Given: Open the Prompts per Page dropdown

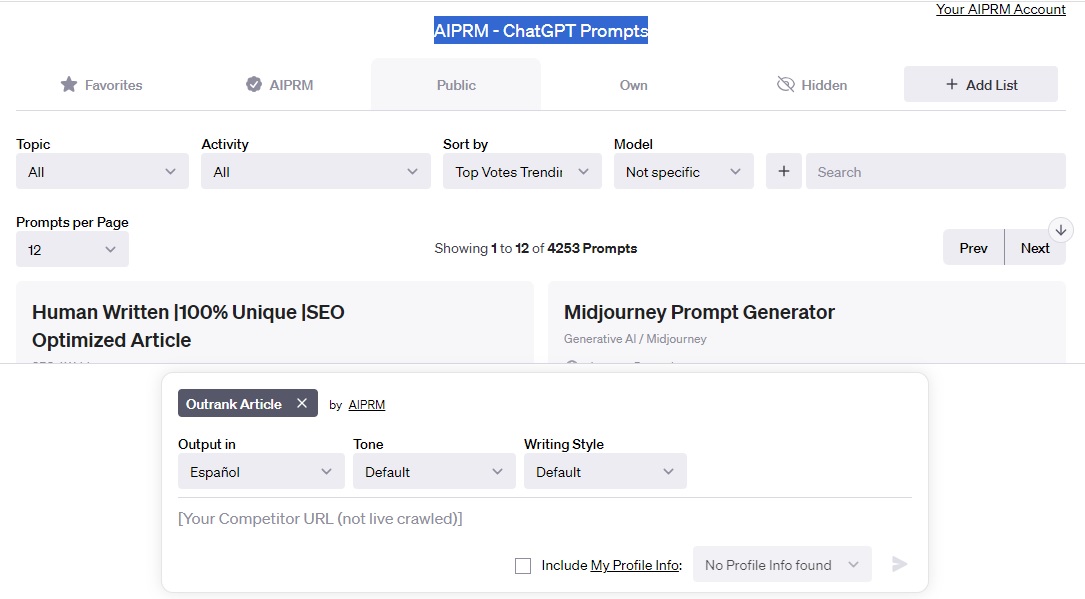Looking at the screenshot, I should [71, 249].
